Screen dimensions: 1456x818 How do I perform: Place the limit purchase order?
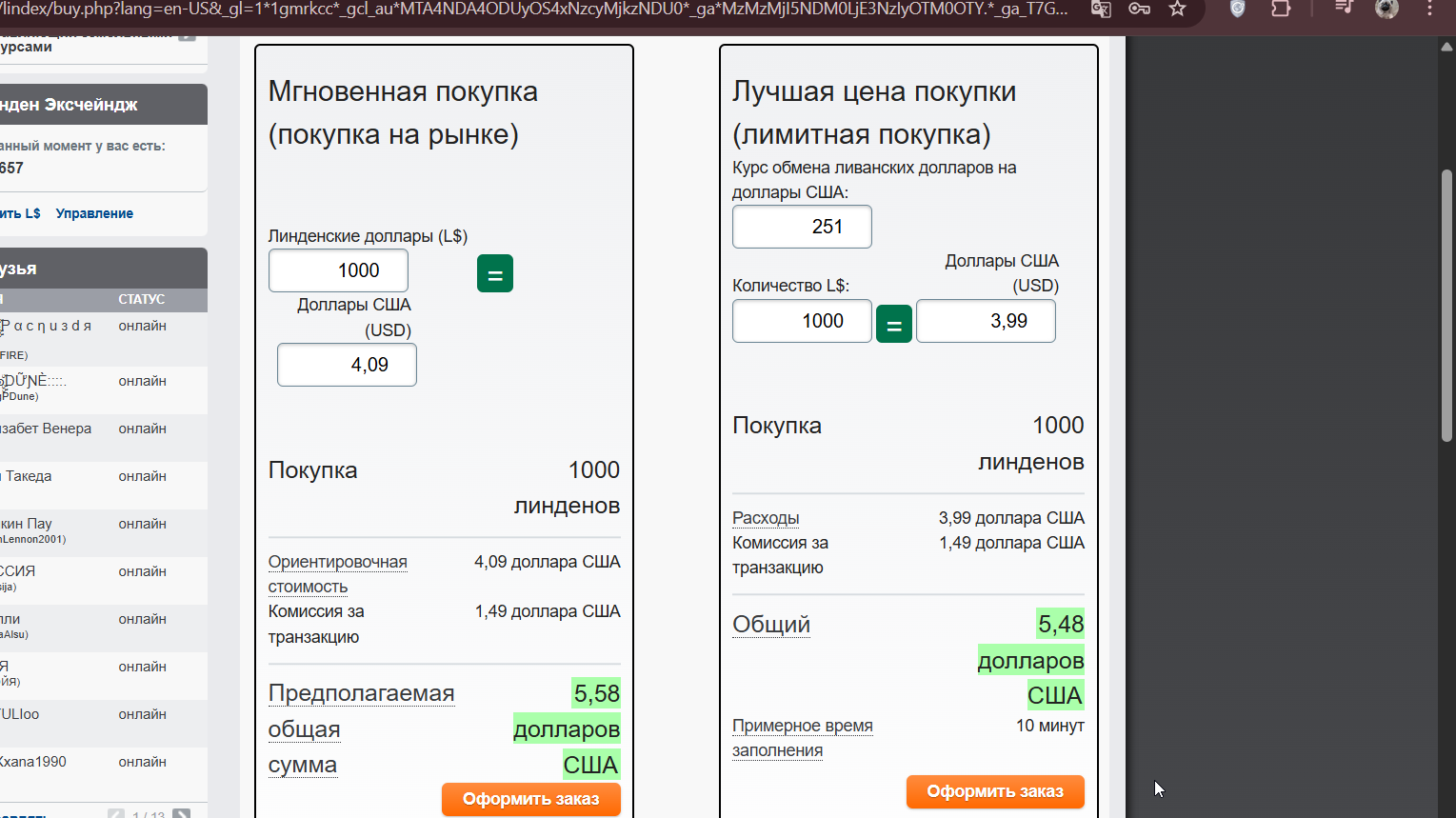(x=995, y=791)
